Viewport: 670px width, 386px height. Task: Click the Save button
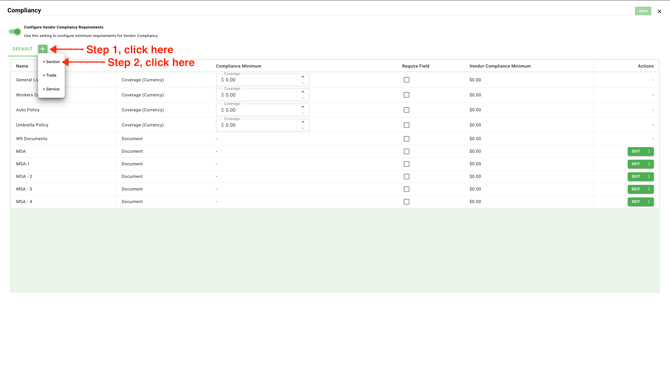[x=643, y=11]
